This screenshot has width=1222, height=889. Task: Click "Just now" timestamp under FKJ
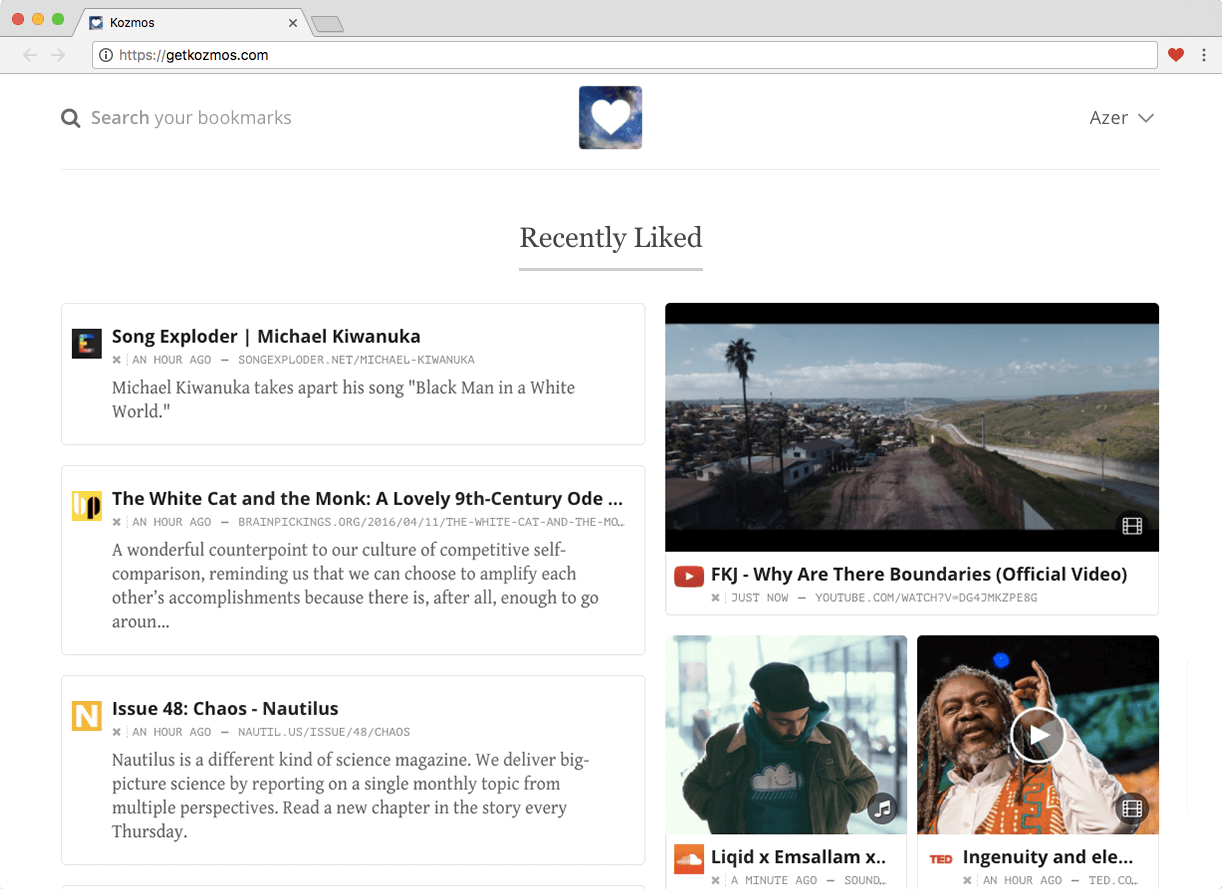pyautogui.click(x=760, y=598)
